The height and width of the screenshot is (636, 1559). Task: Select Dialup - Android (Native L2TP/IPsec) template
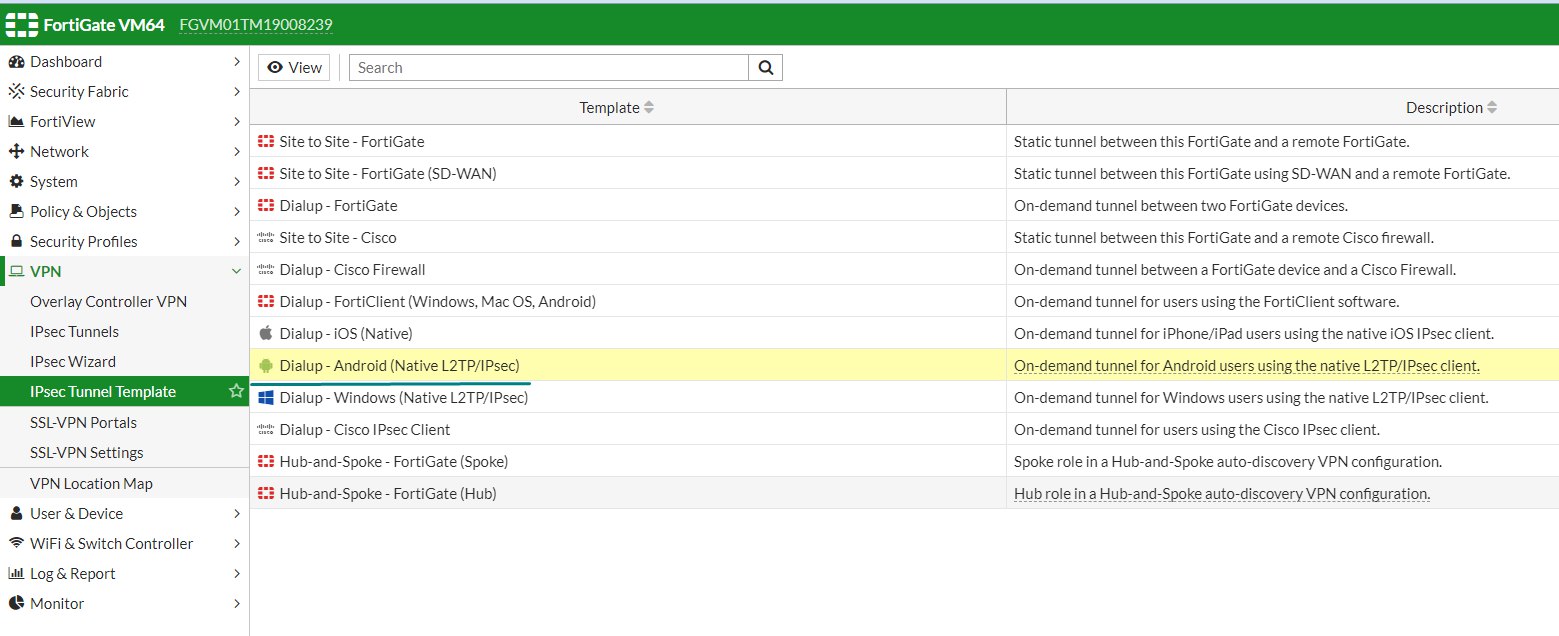400,366
